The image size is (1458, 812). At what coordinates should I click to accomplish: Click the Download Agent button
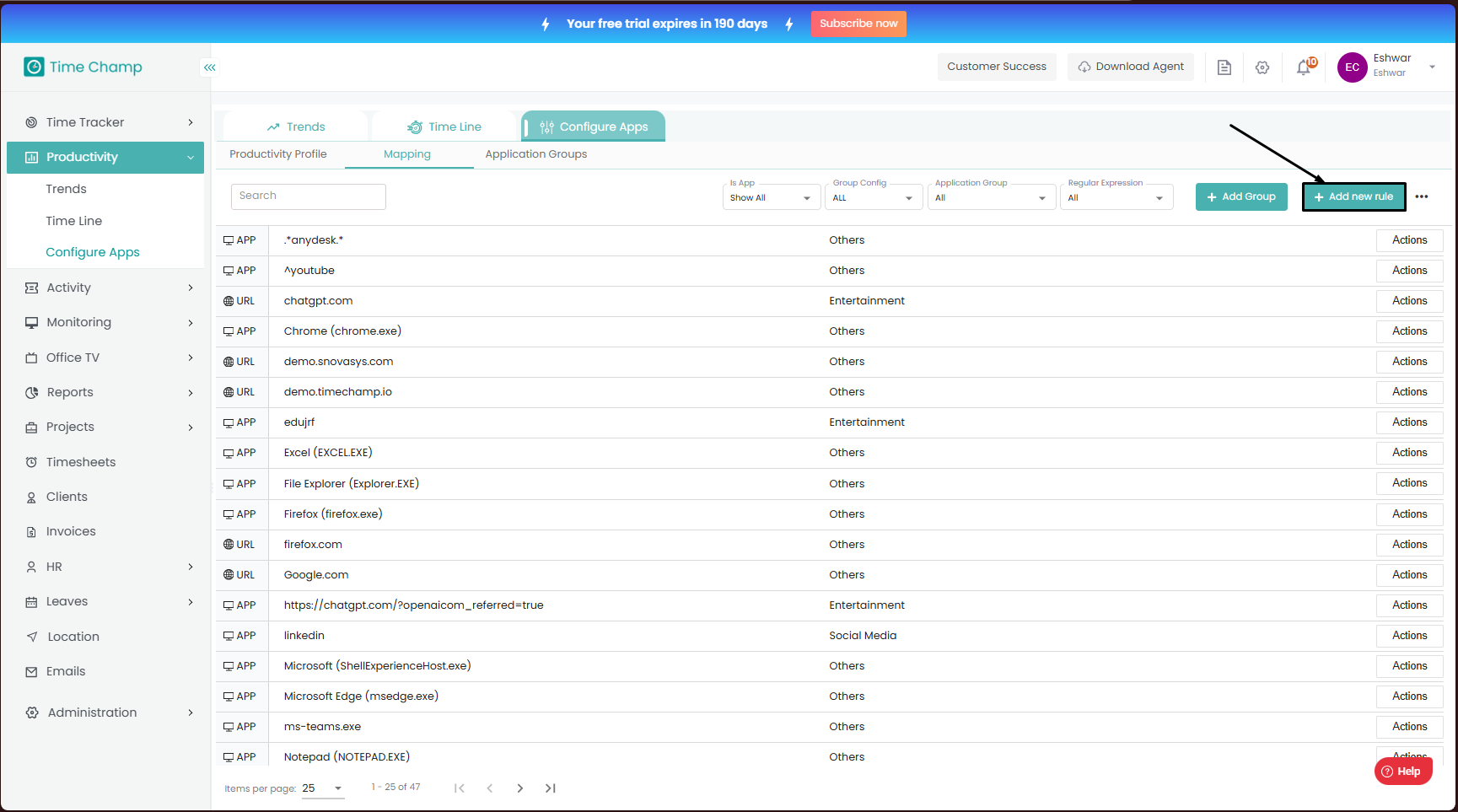click(x=1131, y=67)
